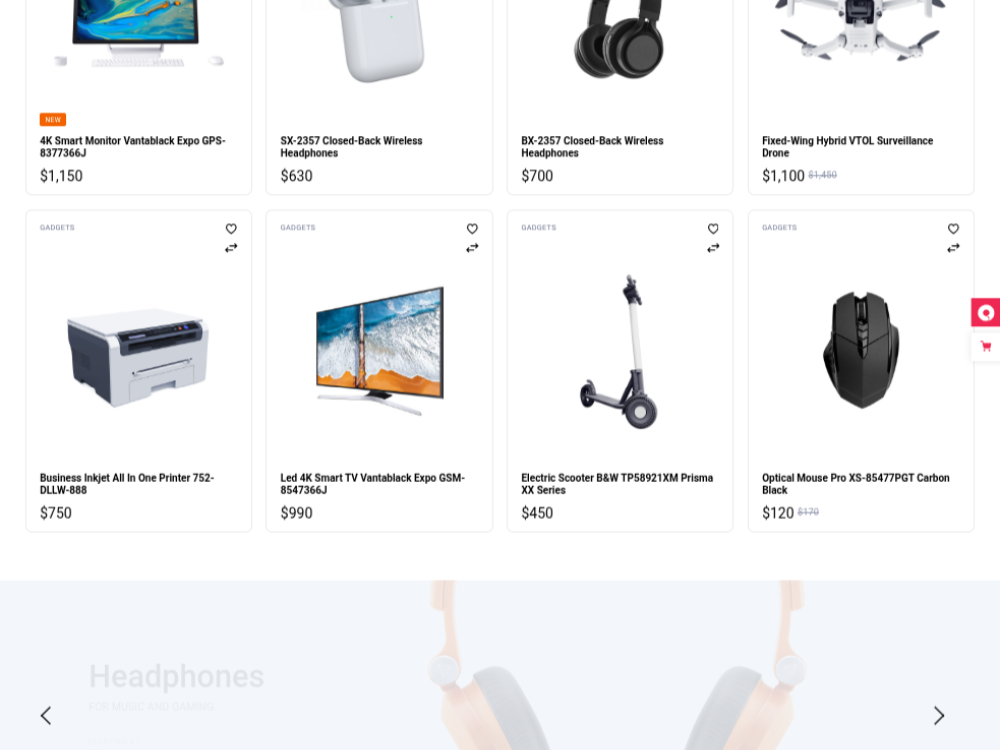Advance to the next banner slide
The image size is (1000, 750).
939,716
